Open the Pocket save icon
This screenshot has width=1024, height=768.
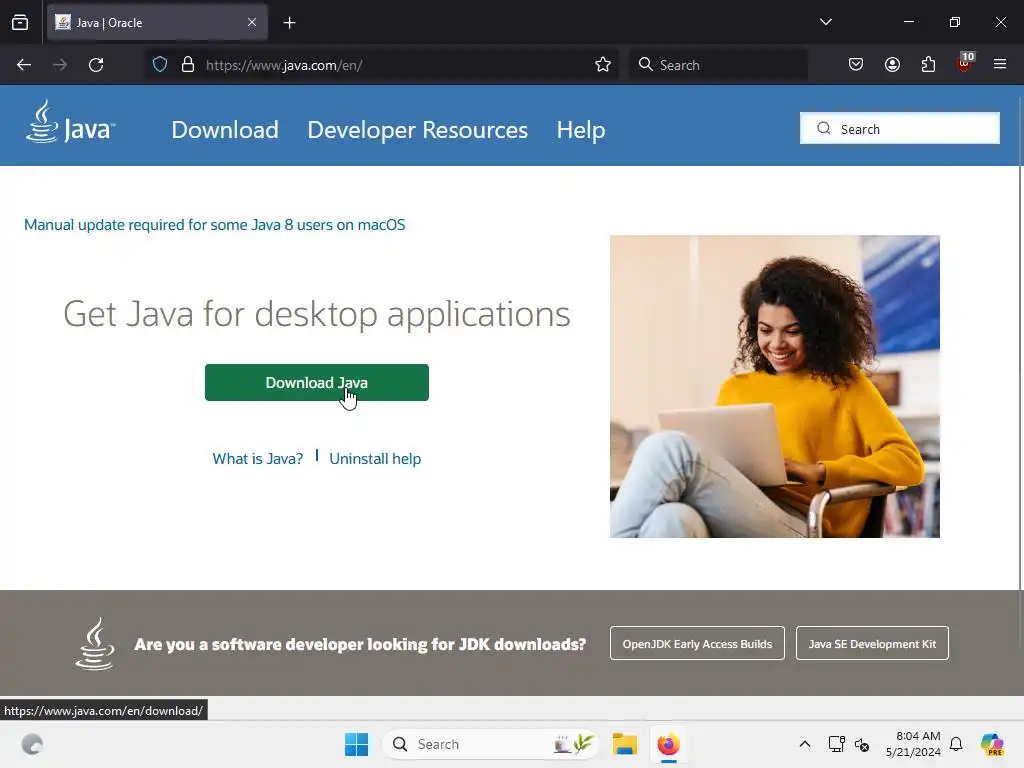pos(856,65)
